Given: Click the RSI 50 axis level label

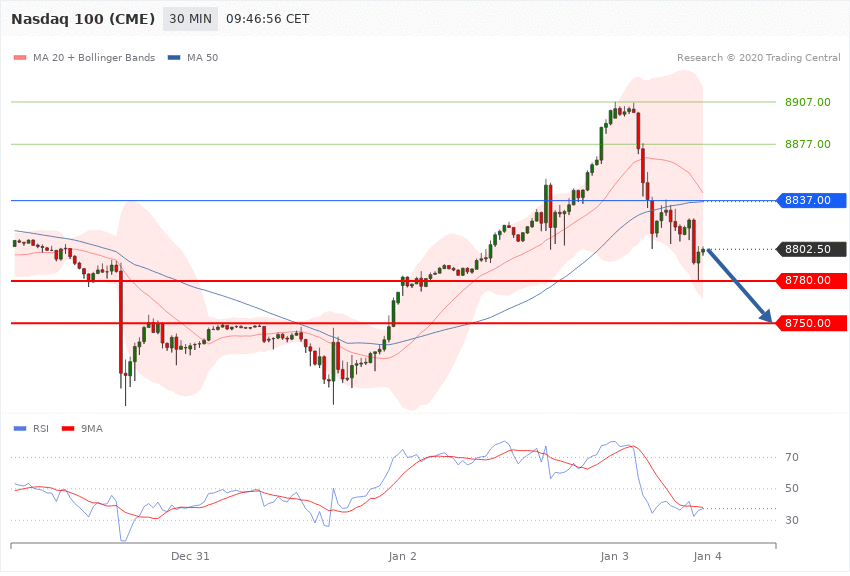Looking at the screenshot, I should pos(792,489).
